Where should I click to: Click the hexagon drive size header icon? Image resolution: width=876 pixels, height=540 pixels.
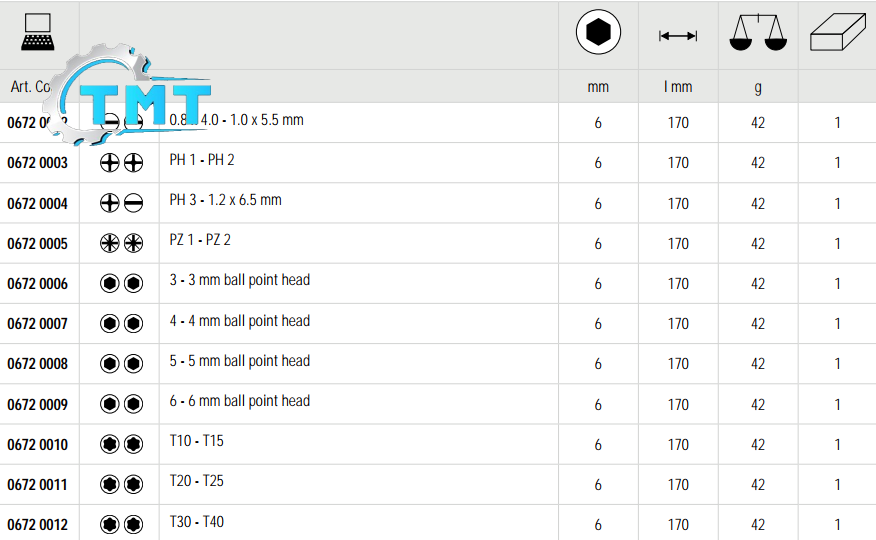point(598,35)
